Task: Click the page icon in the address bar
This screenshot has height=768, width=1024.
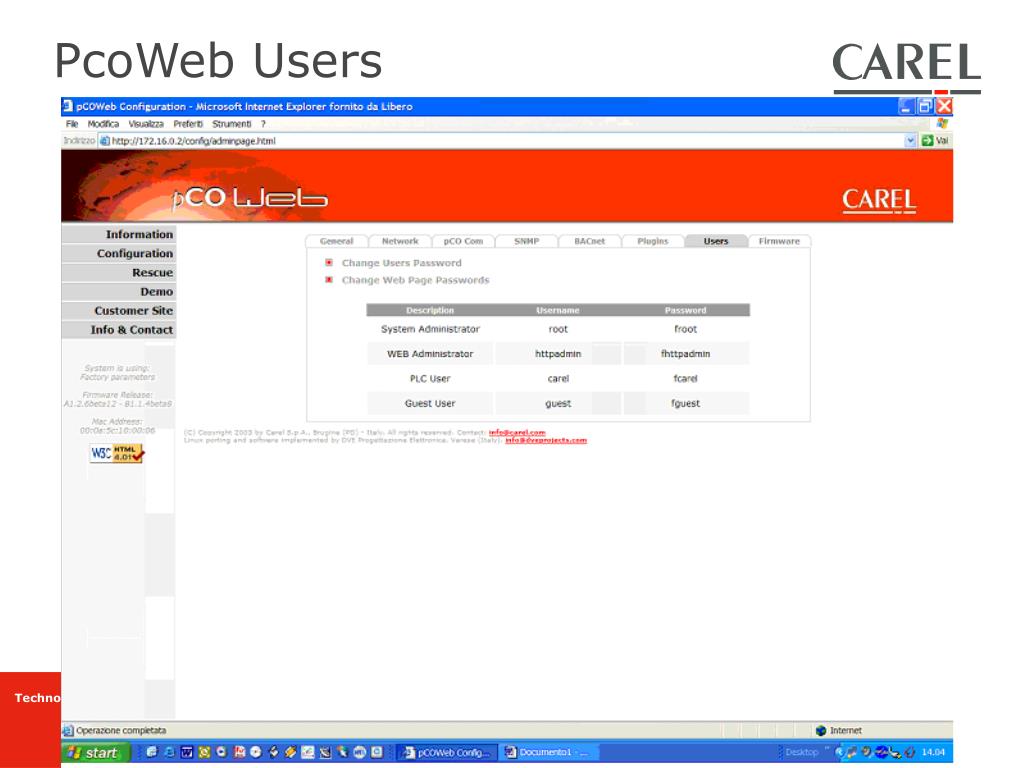Action: [x=104, y=140]
